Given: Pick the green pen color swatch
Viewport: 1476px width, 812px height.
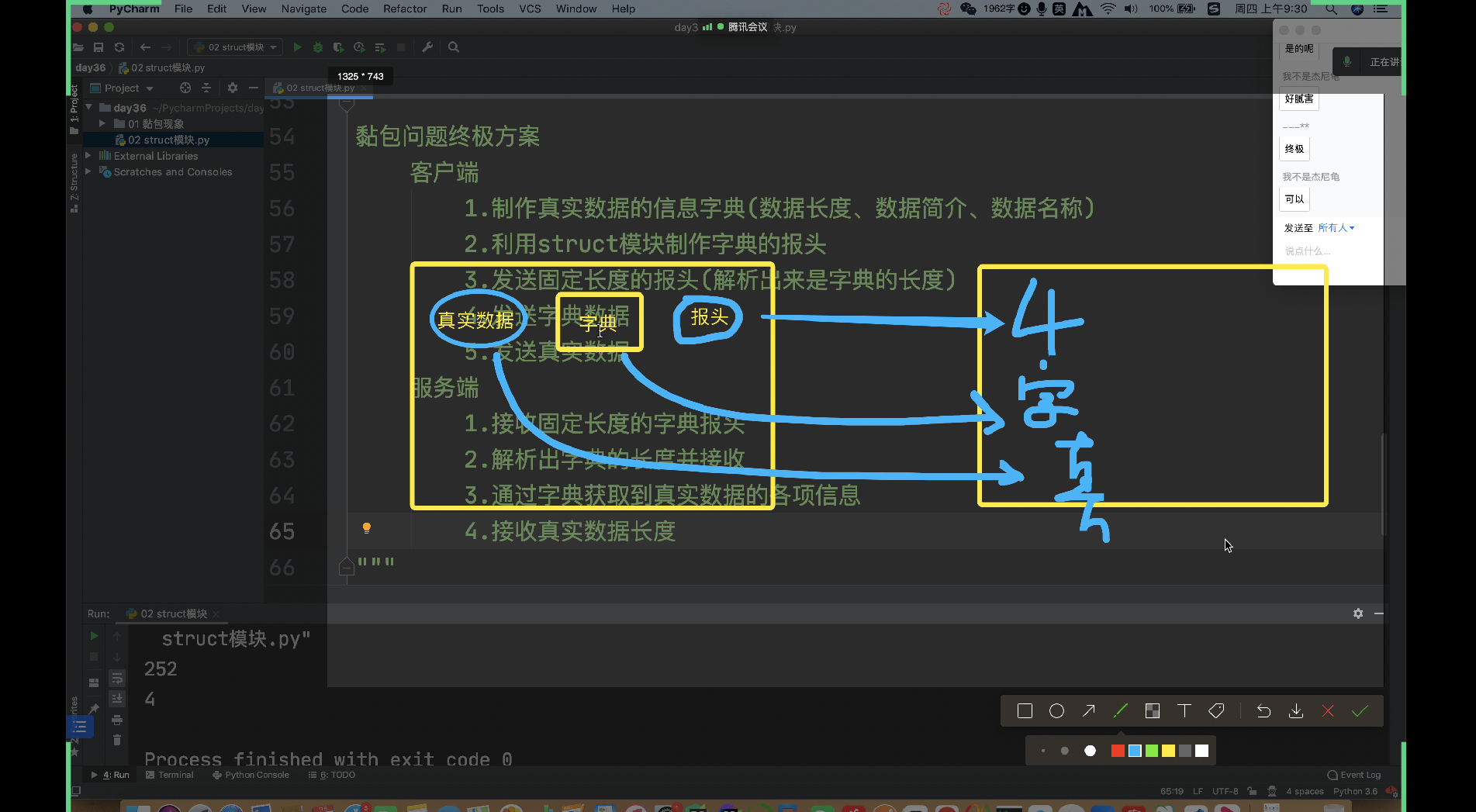Looking at the screenshot, I should [1152, 751].
